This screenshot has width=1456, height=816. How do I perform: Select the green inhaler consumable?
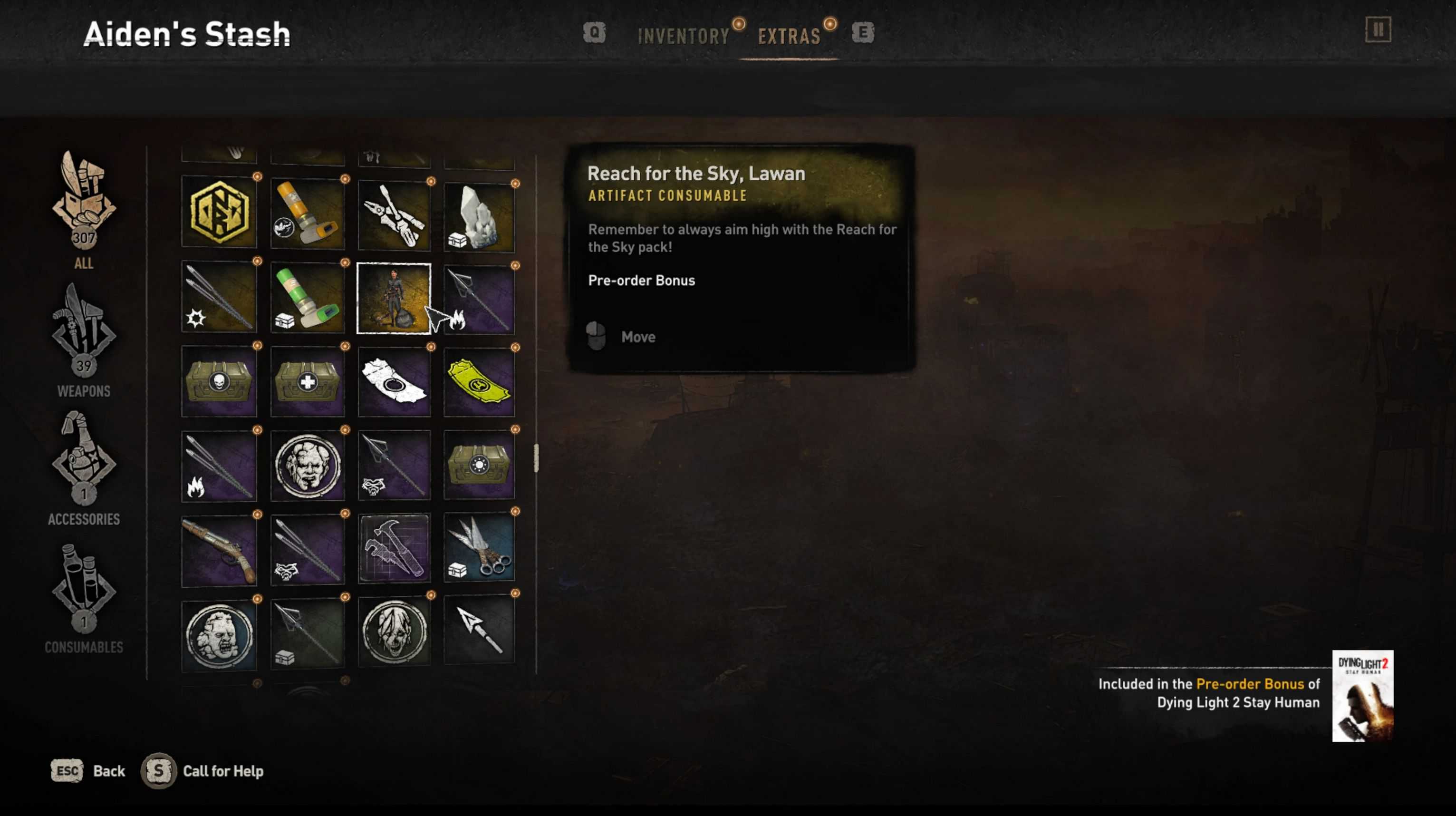coord(308,298)
